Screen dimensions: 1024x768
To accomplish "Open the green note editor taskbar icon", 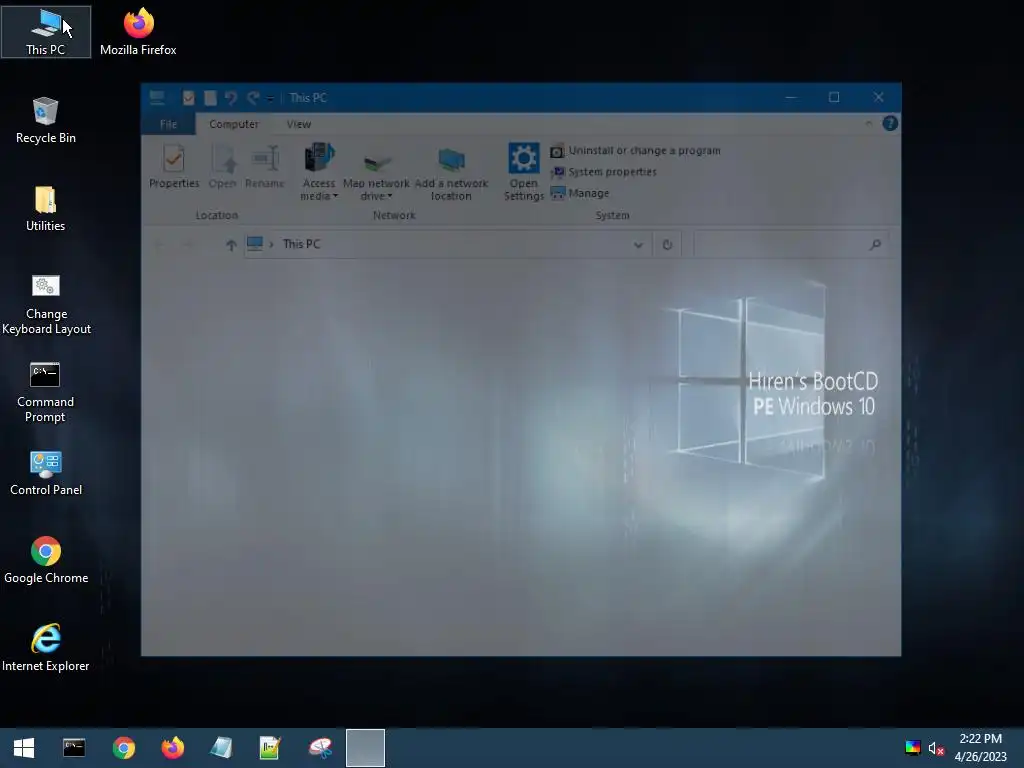I will click(x=270, y=748).
